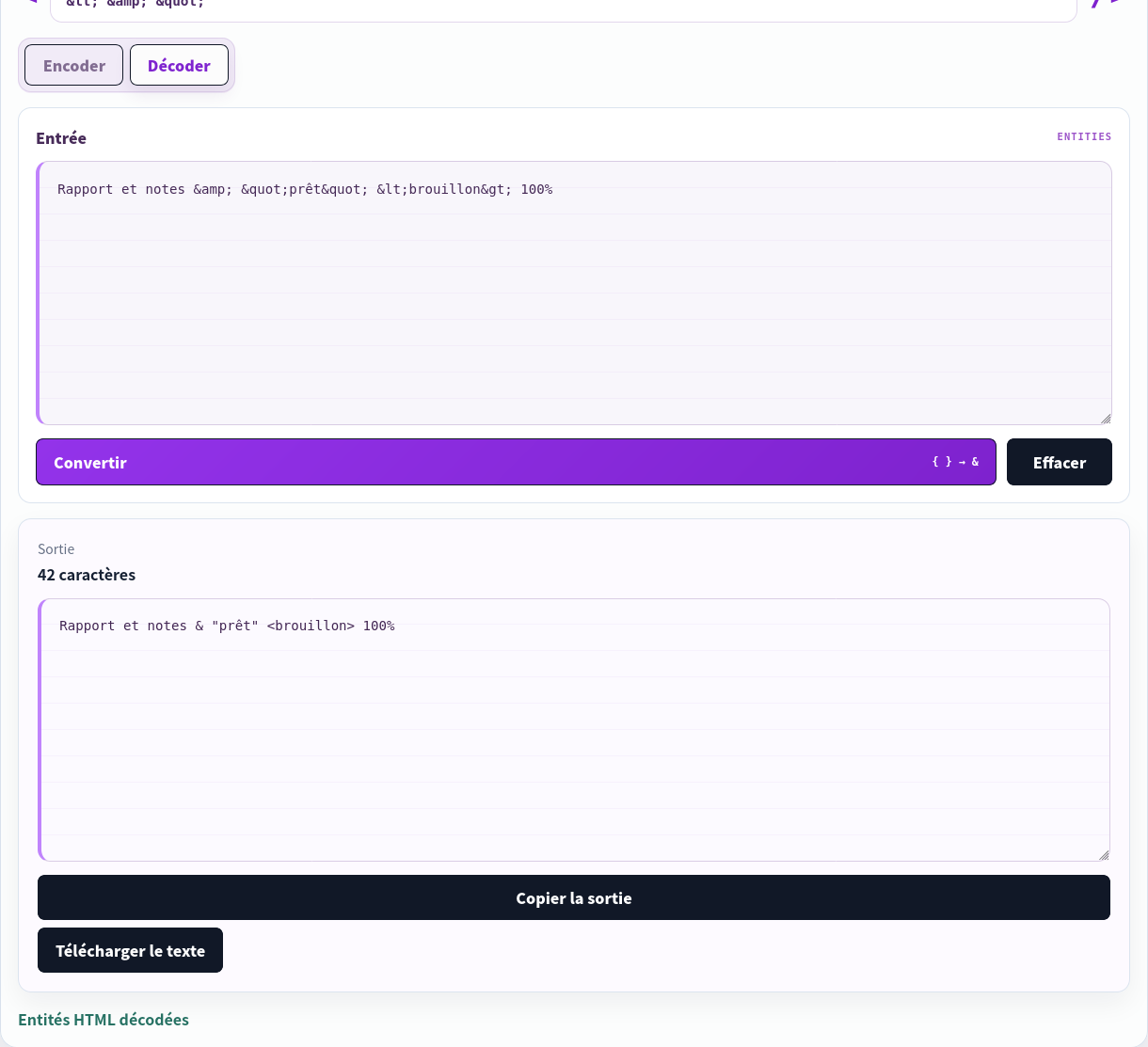This screenshot has width=1148, height=1047.
Task: Click the Effacer button
Action: (1060, 462)
